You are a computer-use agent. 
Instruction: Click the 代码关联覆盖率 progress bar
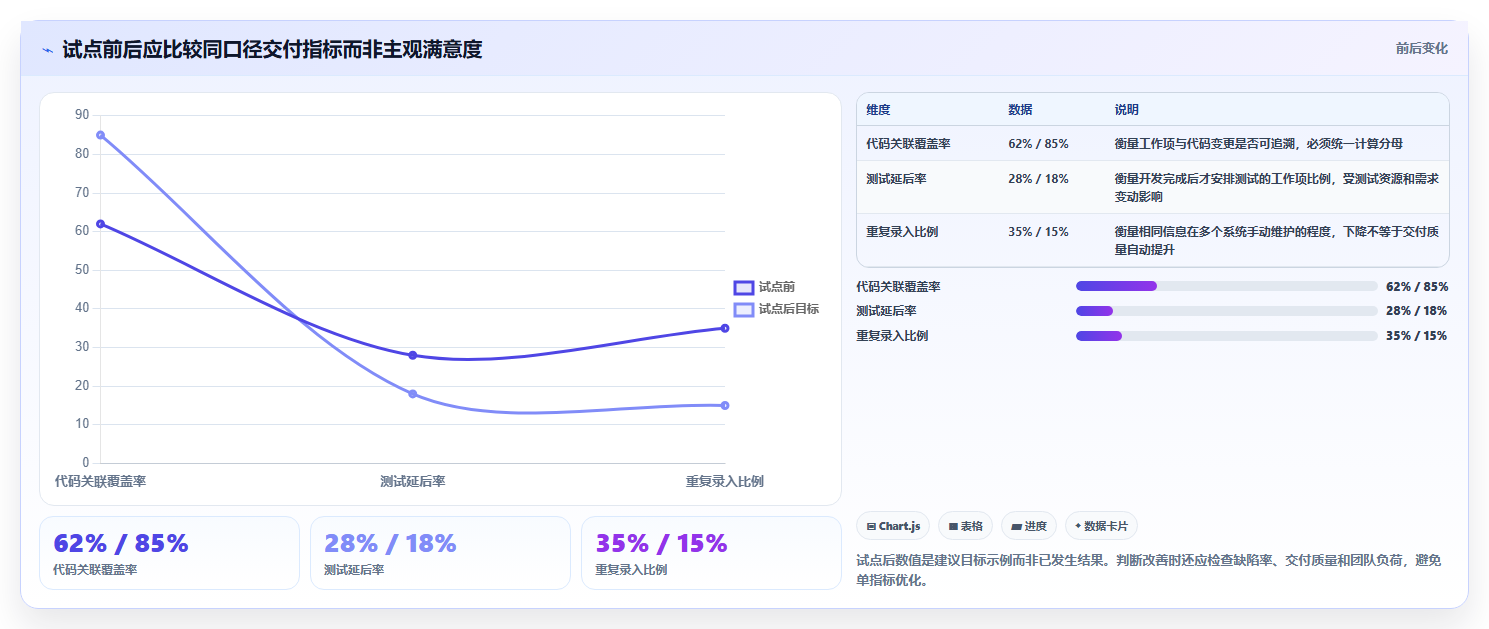pyautogui.click(x=1226, y=286)
